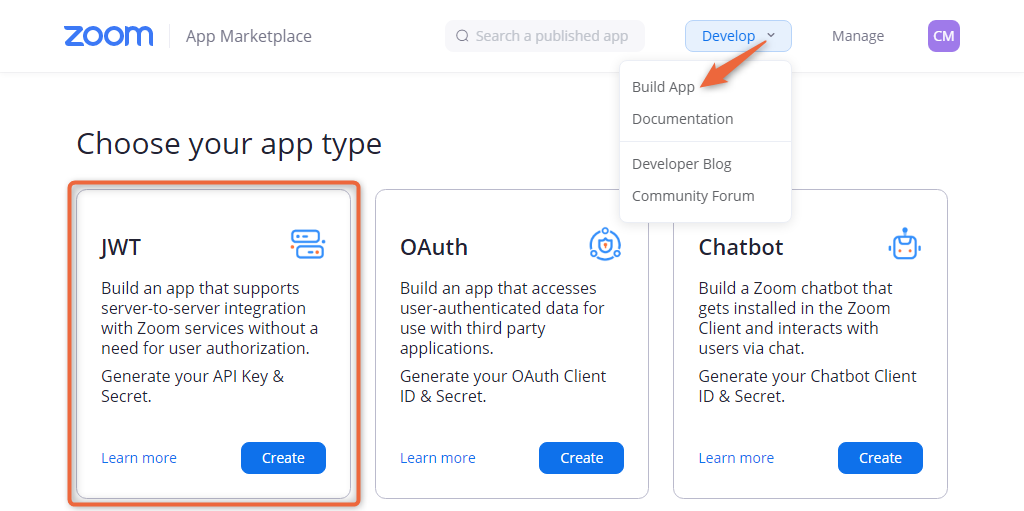This screenshot has width=1024, height=511.
Task: Open Learn more for Chatbot
Action: coord(736,458)
